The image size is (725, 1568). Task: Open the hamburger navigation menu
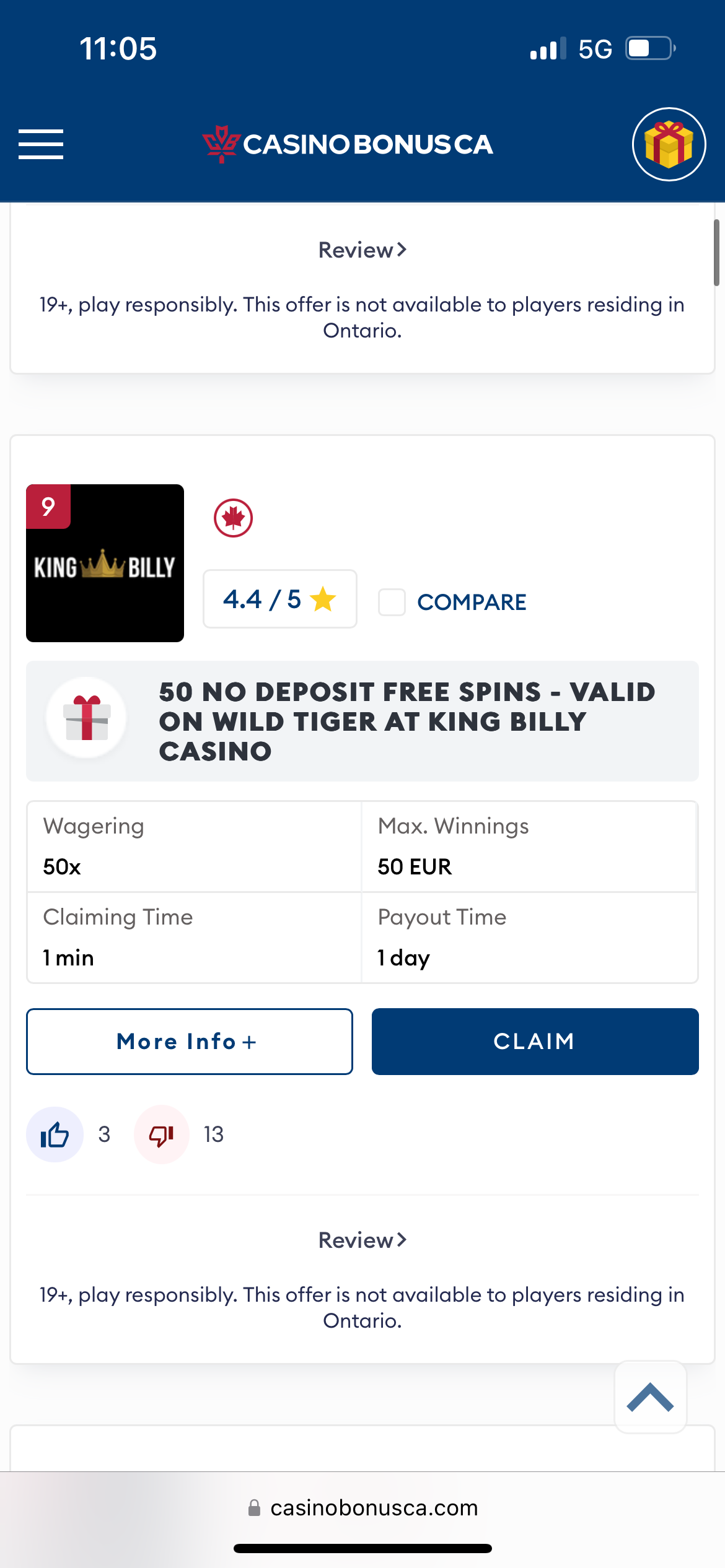pos(41,144)
